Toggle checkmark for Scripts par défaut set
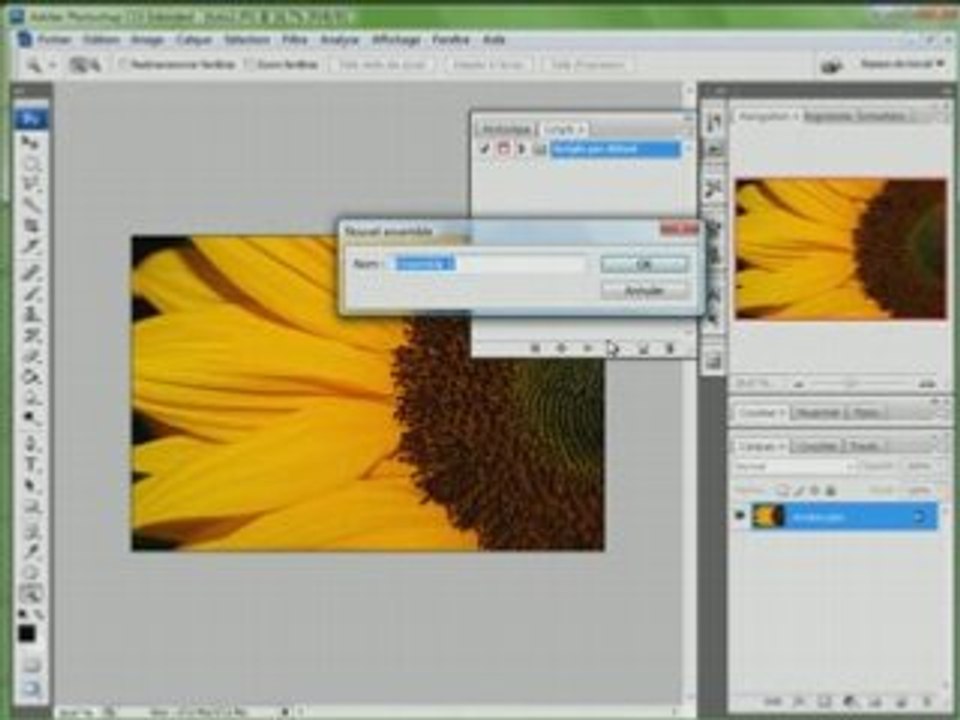Screen dimensions: 960x720 coord(484,149)
